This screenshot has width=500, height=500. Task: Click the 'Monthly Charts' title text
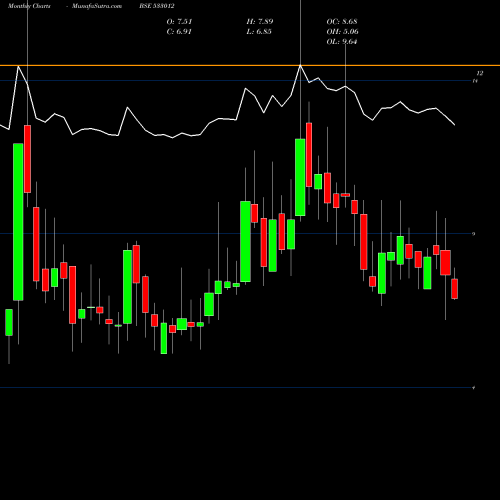[x=29, y=6]
